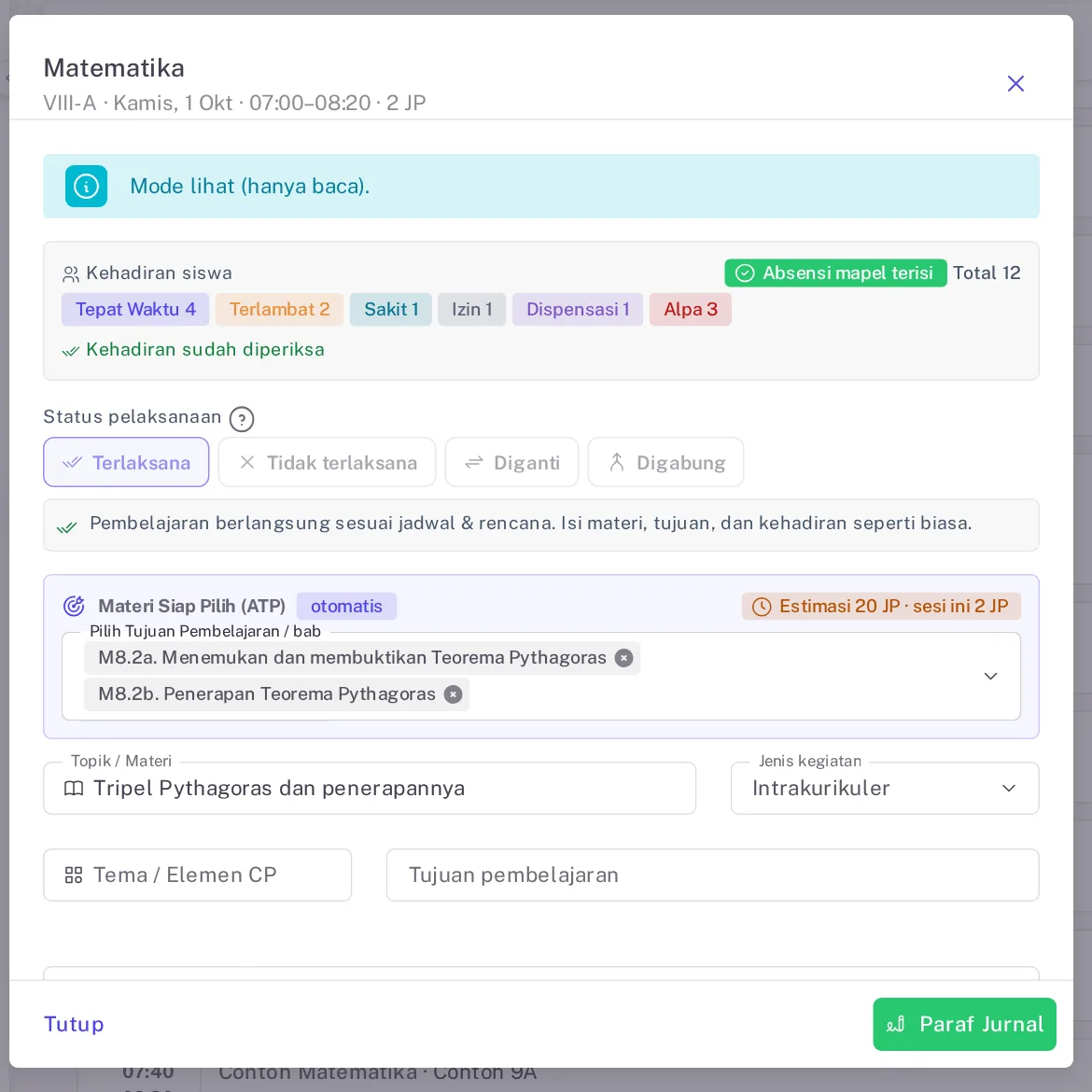1092x1092 pixels.
Task: Click the Topik / Materi input field
Action: [370, 789]
